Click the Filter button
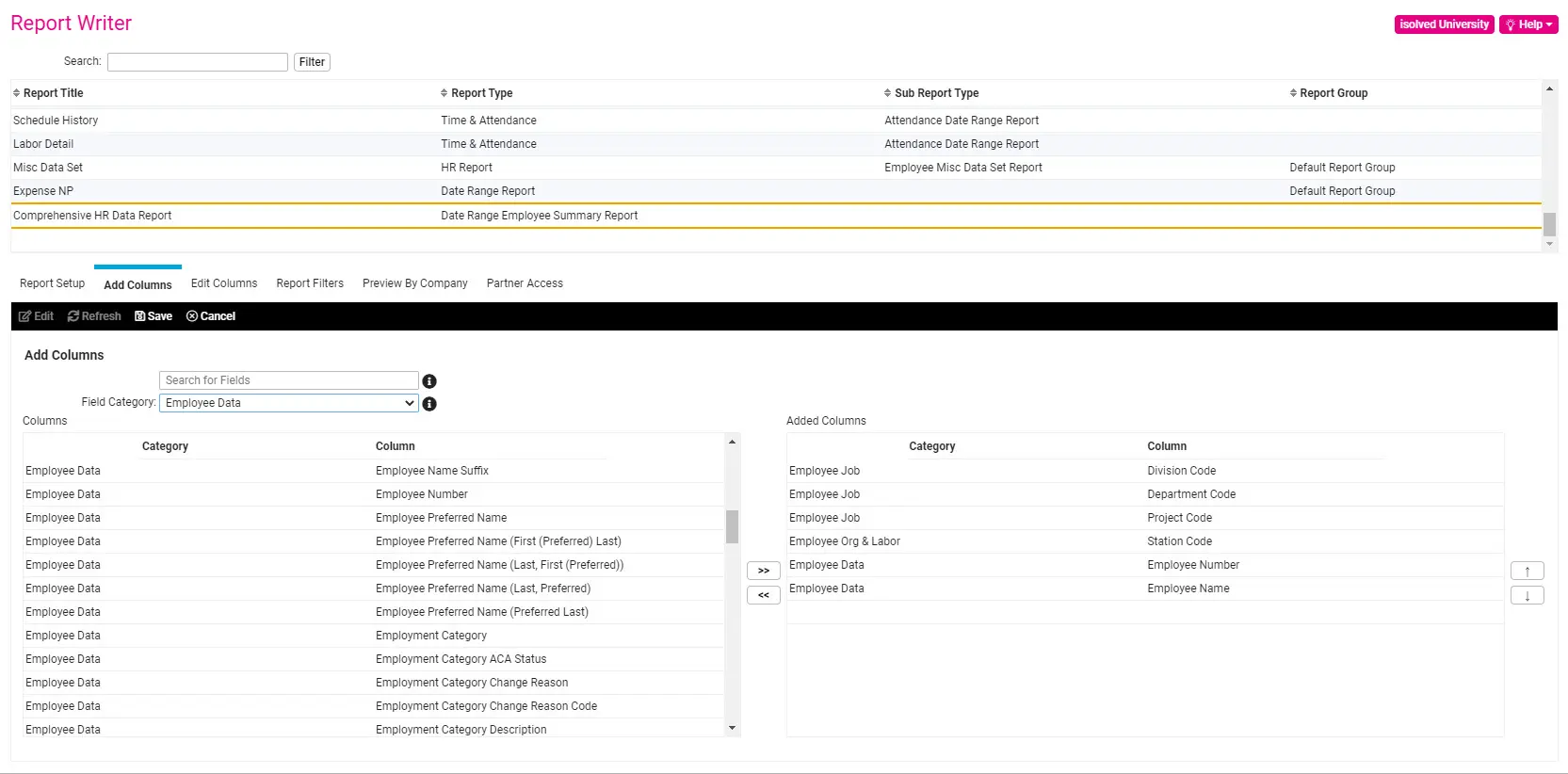The image size is (1568, 774). click(x=312, y=62)
